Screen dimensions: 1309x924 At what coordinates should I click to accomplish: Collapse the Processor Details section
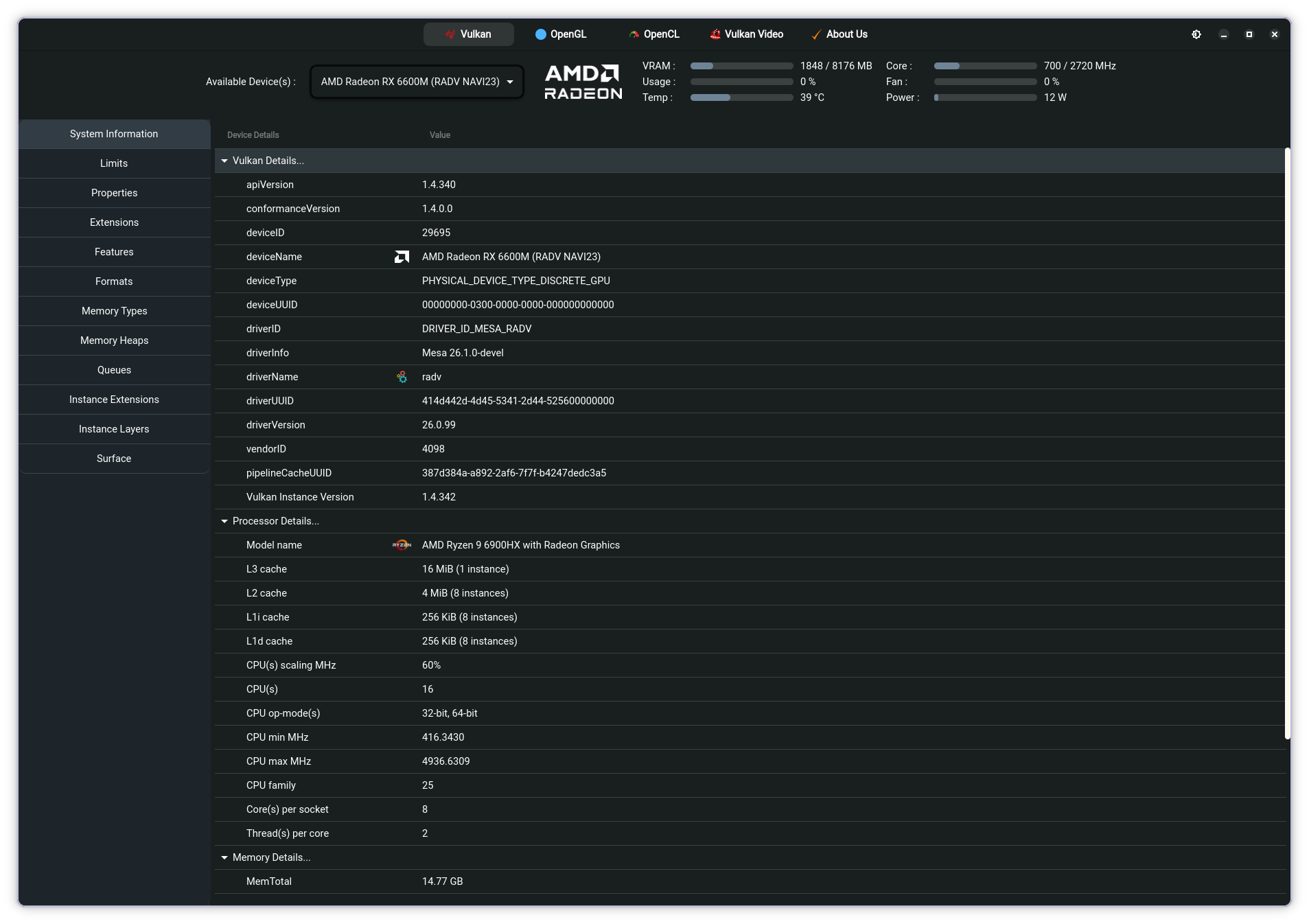tap(224, 521)
